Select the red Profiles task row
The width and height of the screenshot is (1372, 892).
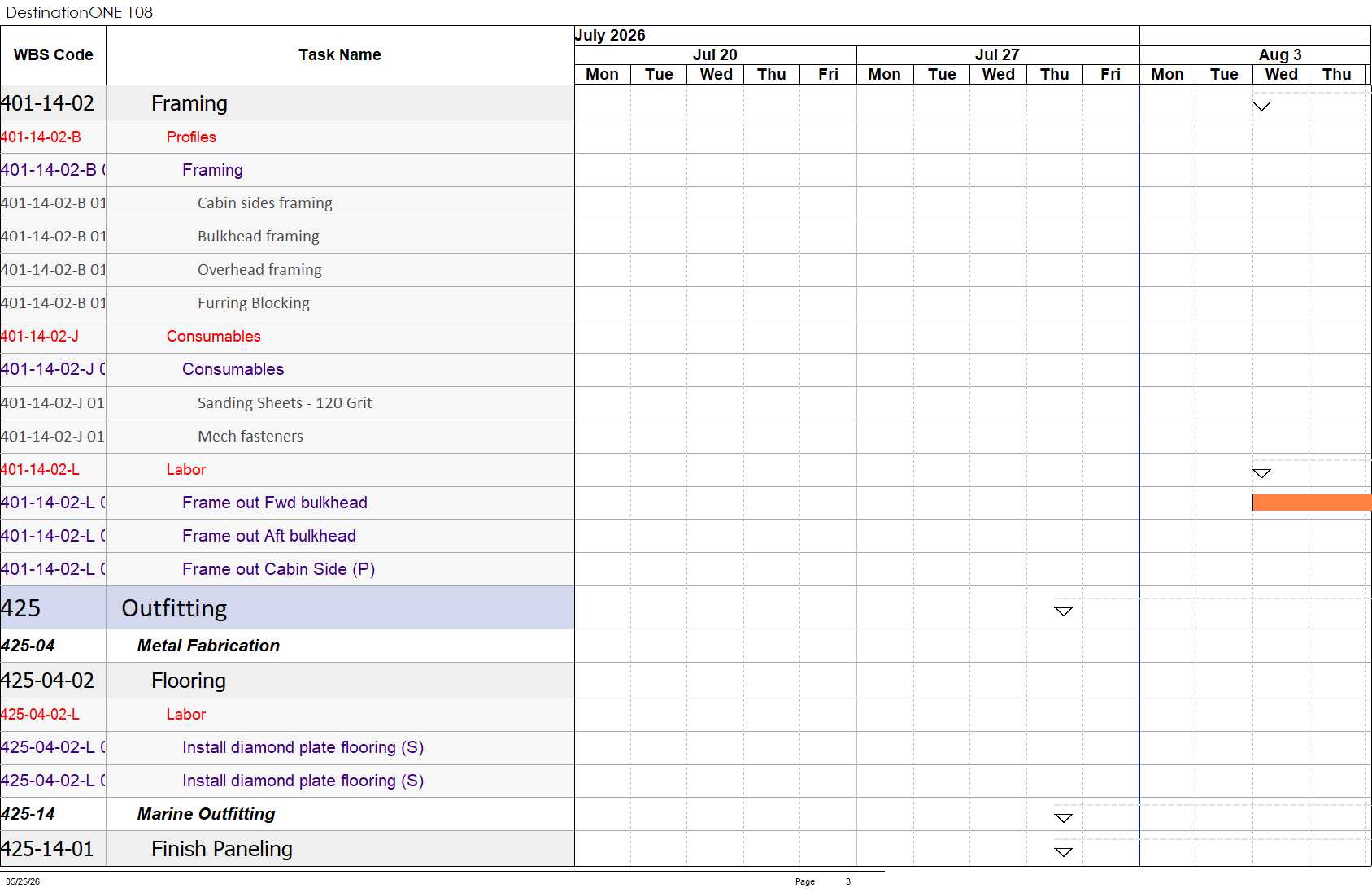(x=287, y=137)
